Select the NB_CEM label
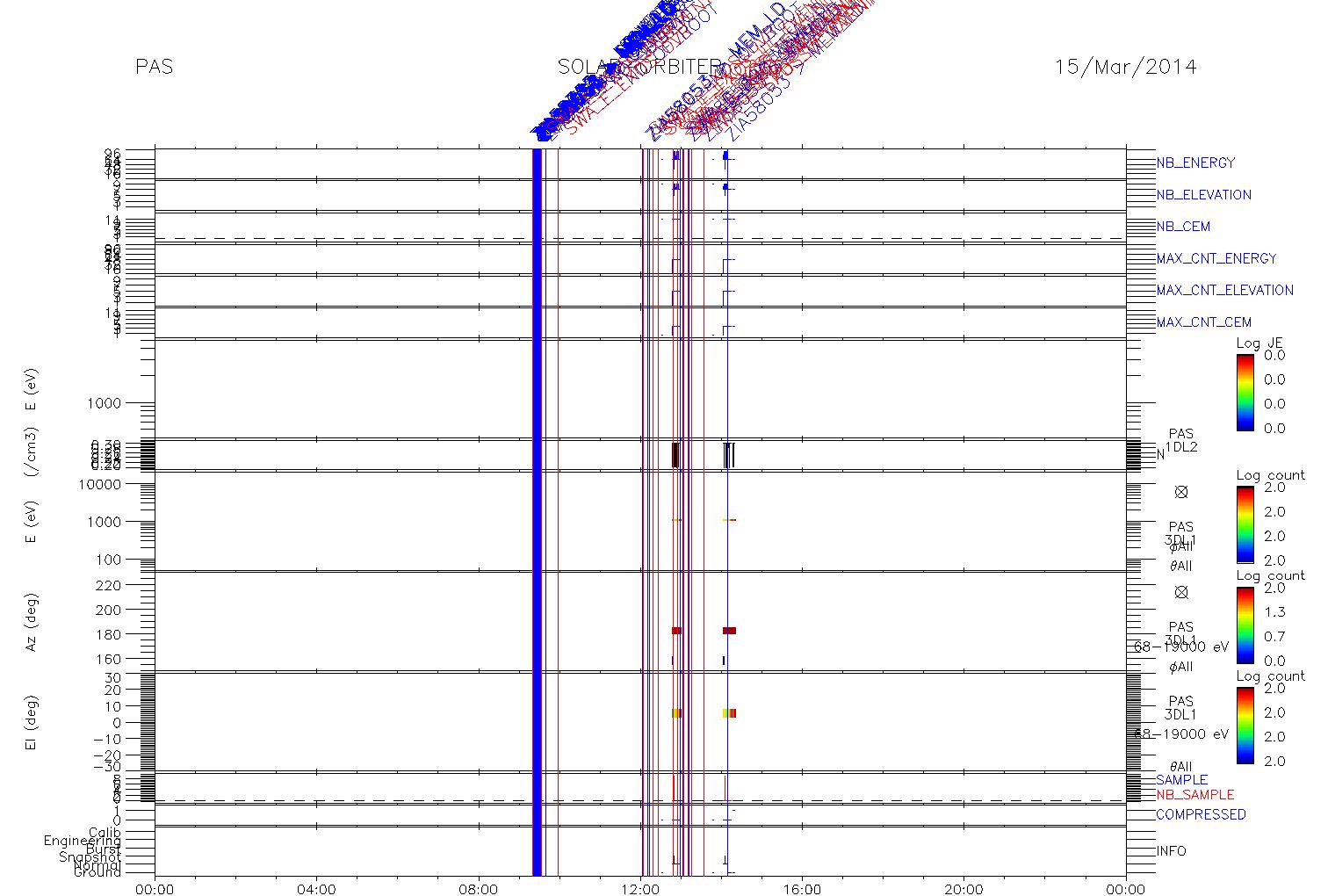1328x896 pixels. [1183, 227]
